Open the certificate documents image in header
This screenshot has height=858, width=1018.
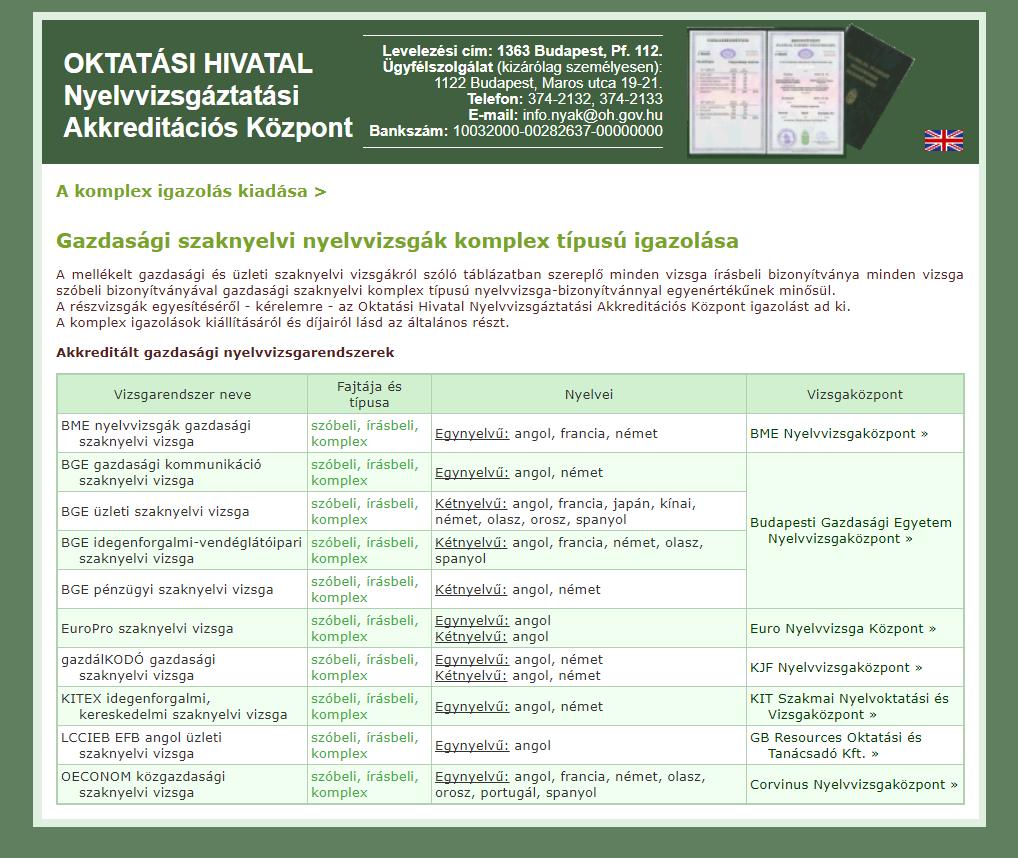click(801, 92)
